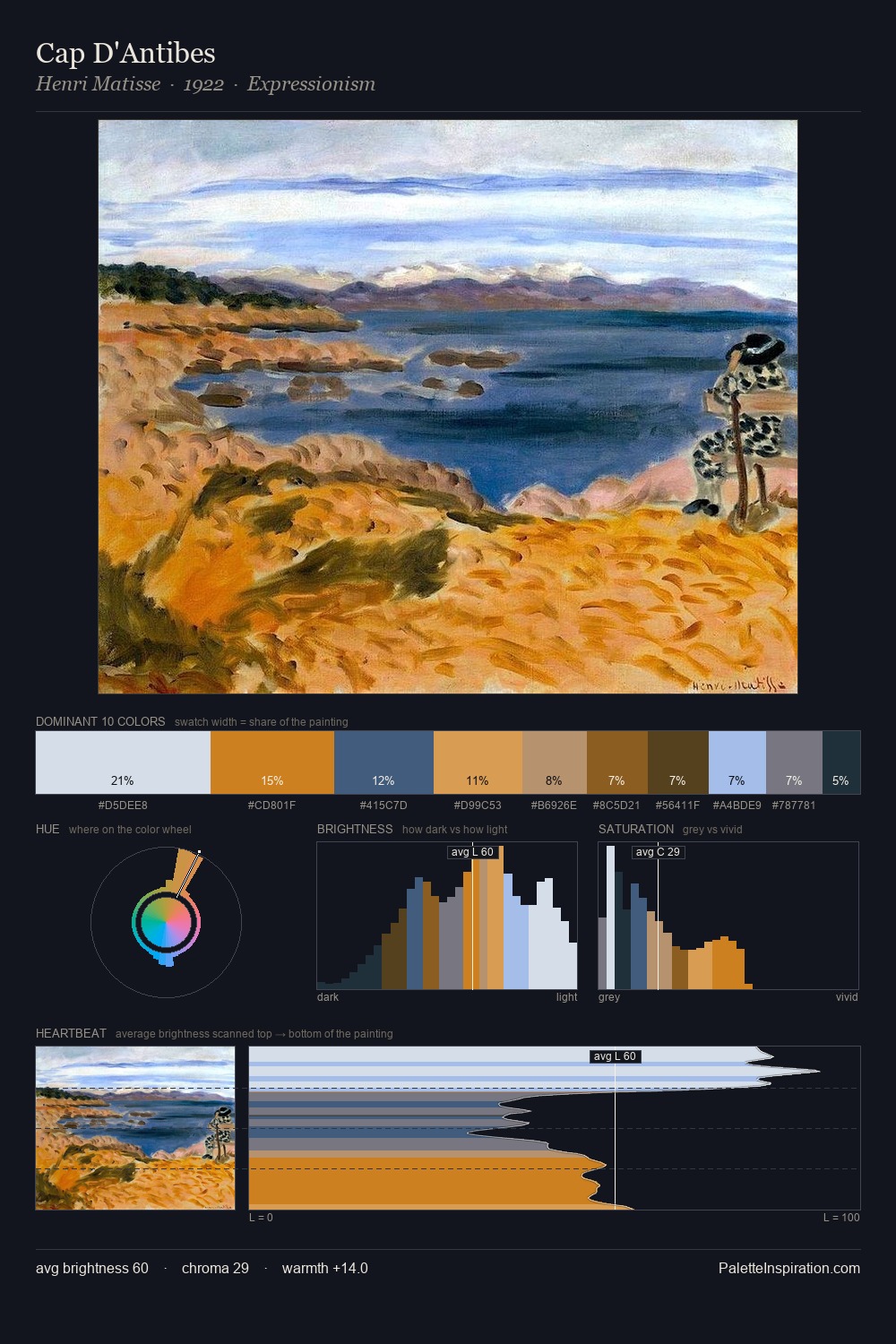Pick the dark brown #56411F swatch
The height and width of the screenshot is (1344, 896).
pos(678,762)
